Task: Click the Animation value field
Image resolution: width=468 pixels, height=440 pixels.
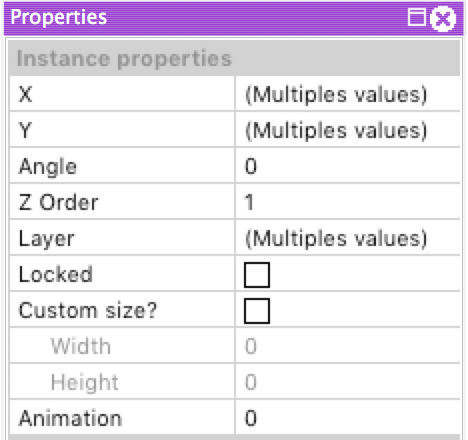Action: click(x=348, y=417)
